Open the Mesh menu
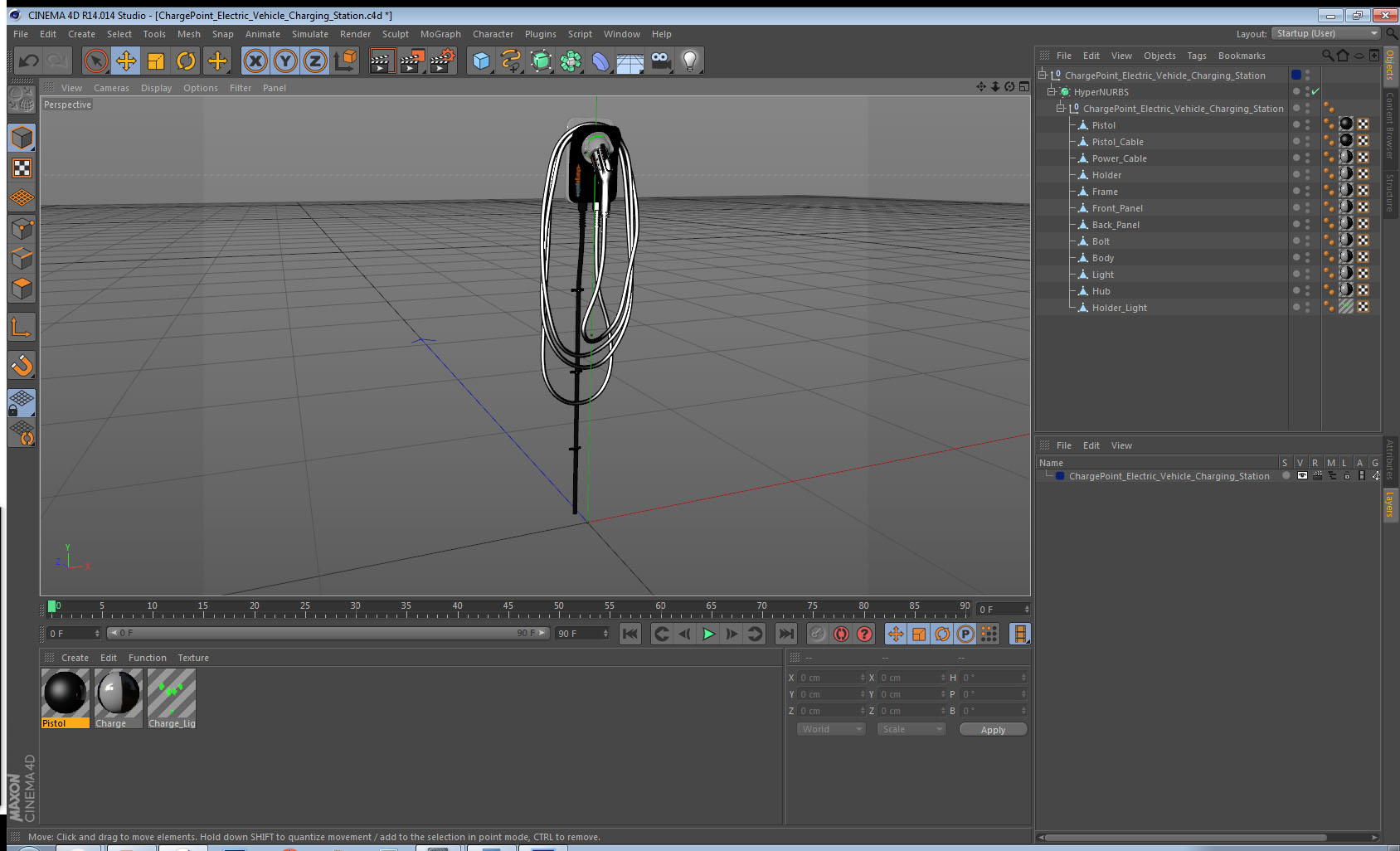Image resolution: width=1400 pixels, height=851 pixels. coord(188,34)
